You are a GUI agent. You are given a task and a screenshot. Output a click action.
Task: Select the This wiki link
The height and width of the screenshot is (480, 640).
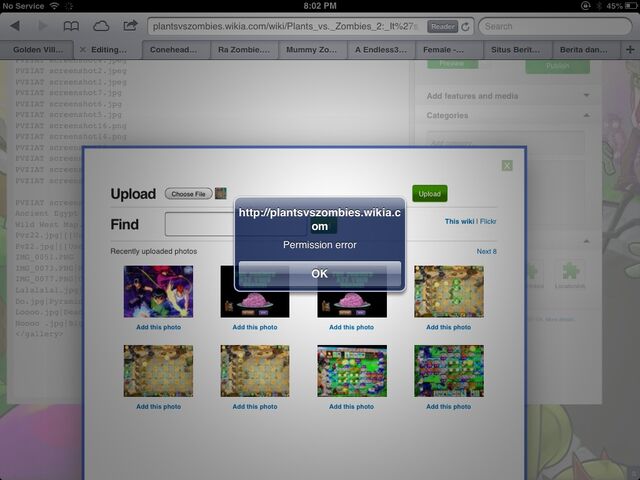459,221
